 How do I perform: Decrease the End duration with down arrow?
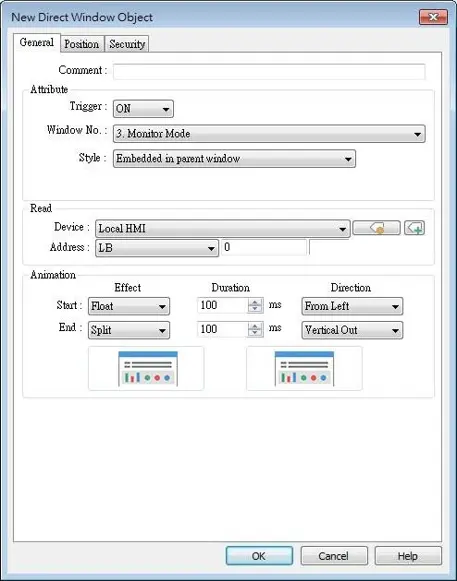[255, 333]
